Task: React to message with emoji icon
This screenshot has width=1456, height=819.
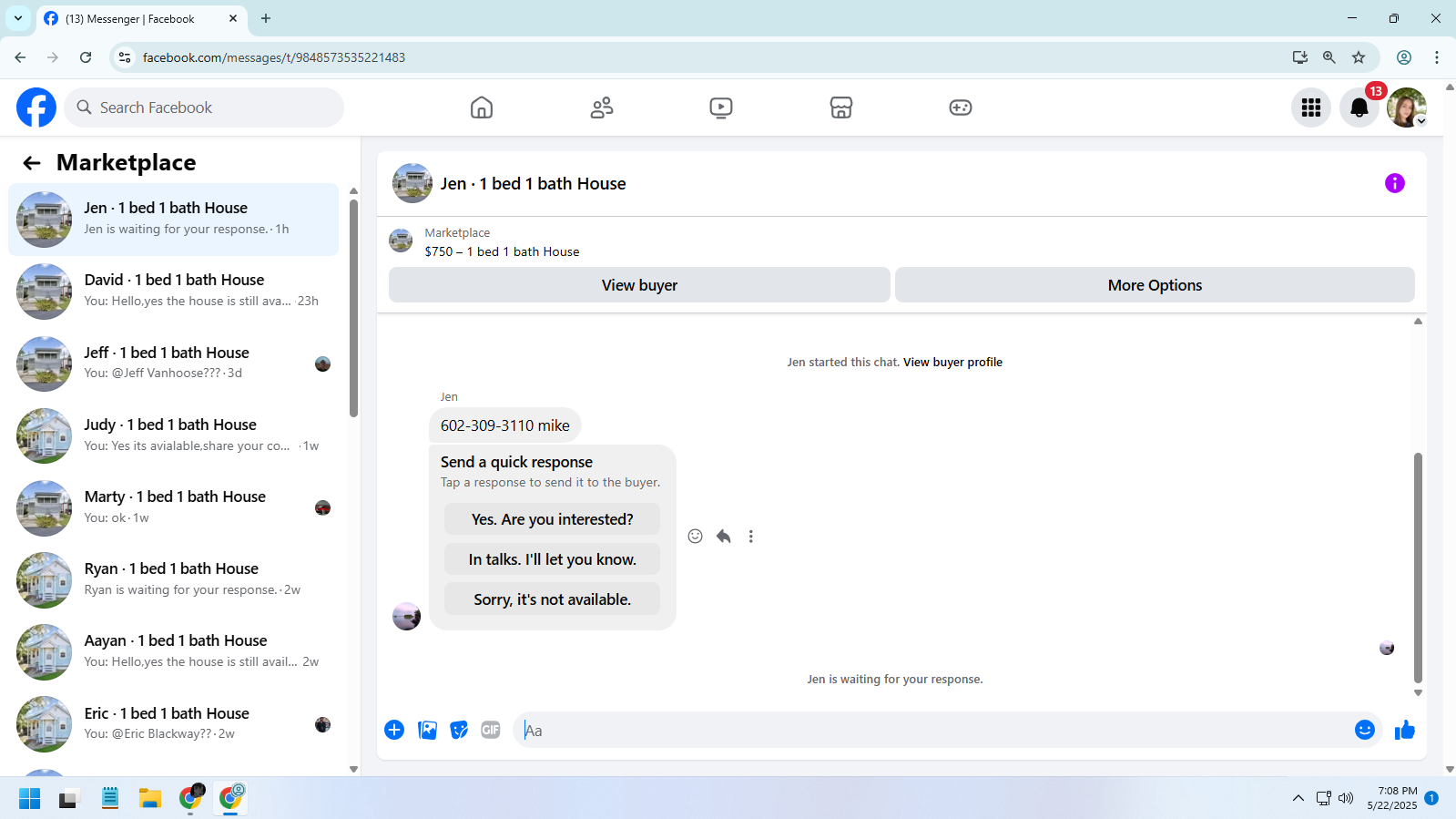Action: [x=696, y=537]
